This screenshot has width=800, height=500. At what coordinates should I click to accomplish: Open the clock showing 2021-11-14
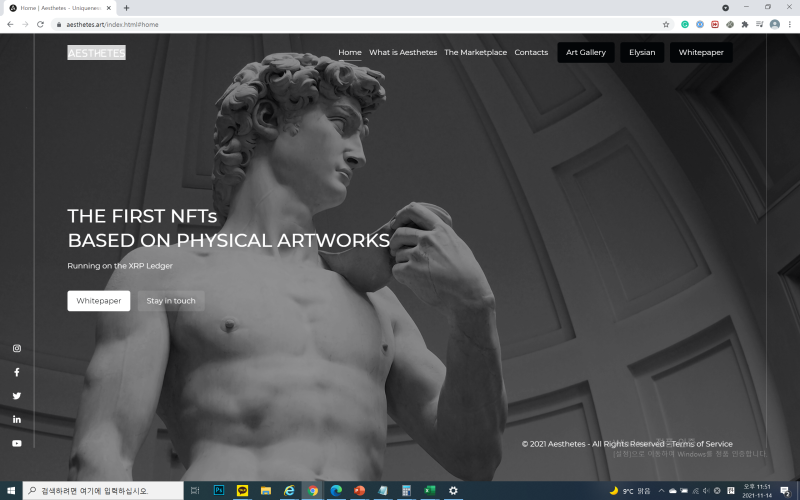[x=757, y=491]
